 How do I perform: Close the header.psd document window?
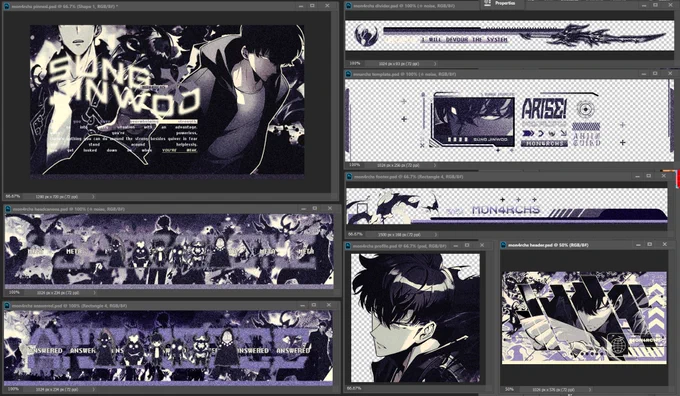[x=664, y=244]
